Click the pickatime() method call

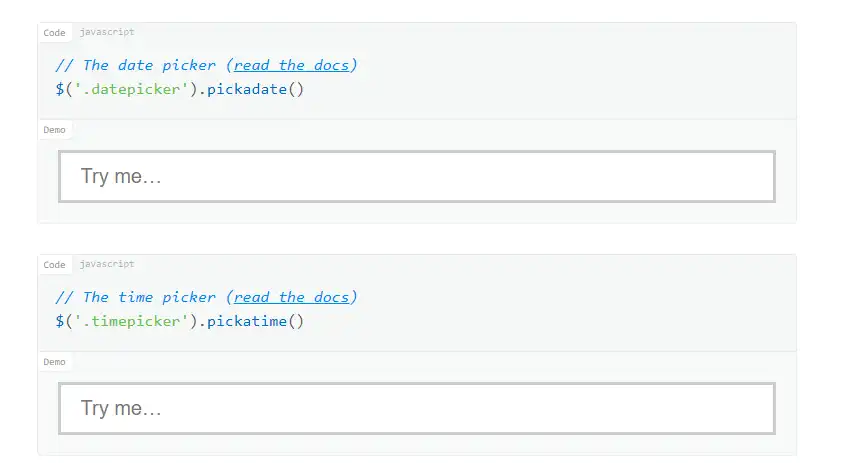[x=254, y=322]
